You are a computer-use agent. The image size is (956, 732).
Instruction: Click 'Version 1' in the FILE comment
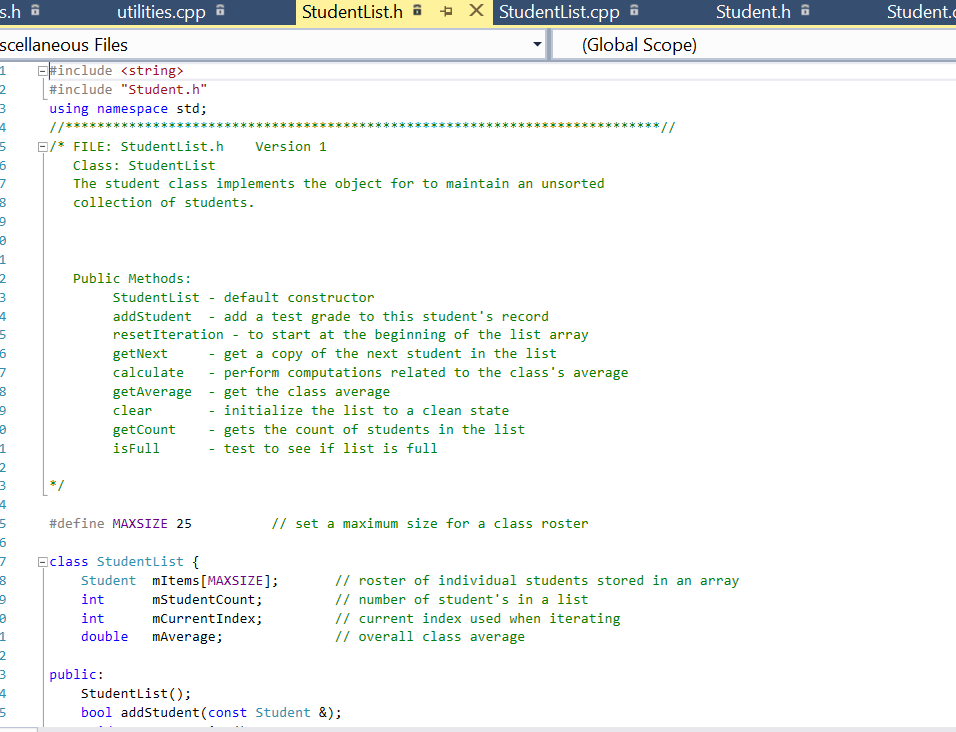(291, 147)
